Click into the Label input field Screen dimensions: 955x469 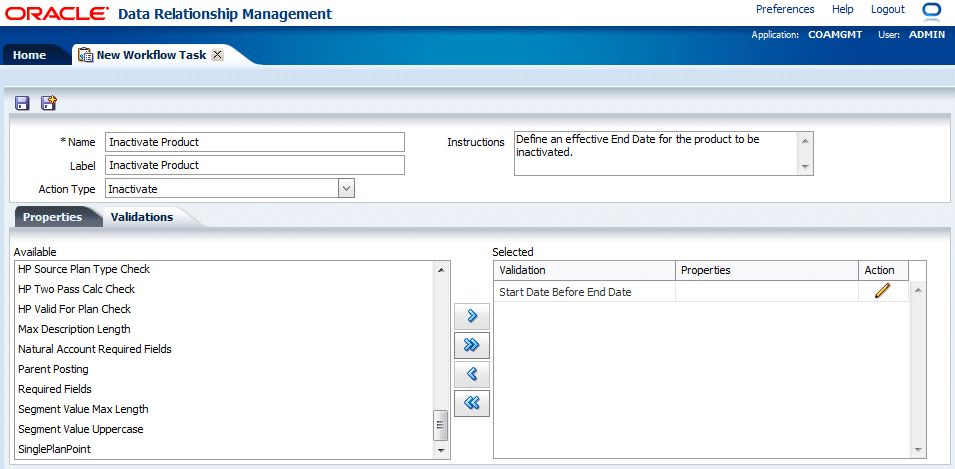point(255,165)
